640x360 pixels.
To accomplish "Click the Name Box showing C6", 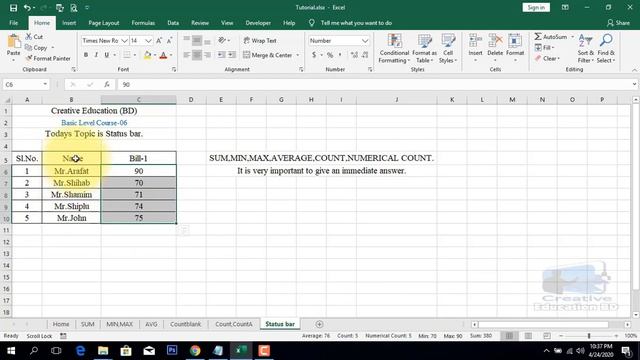I will click(21, 84).
